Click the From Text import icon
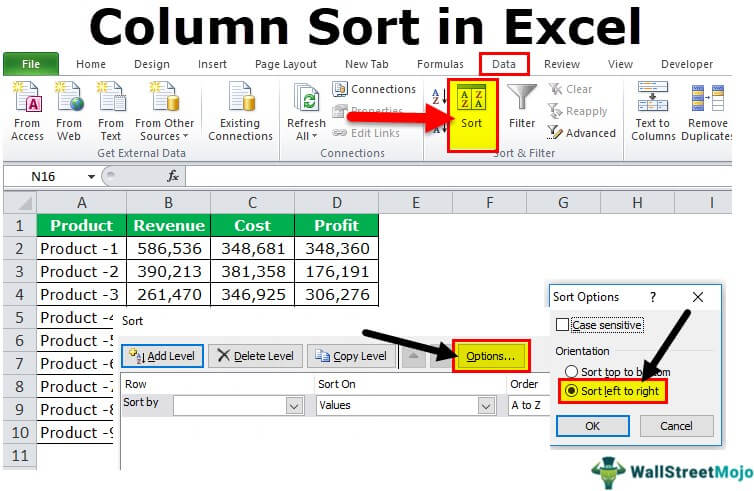The height and width of the screenshot is (491, 754). tap(111, 100)
